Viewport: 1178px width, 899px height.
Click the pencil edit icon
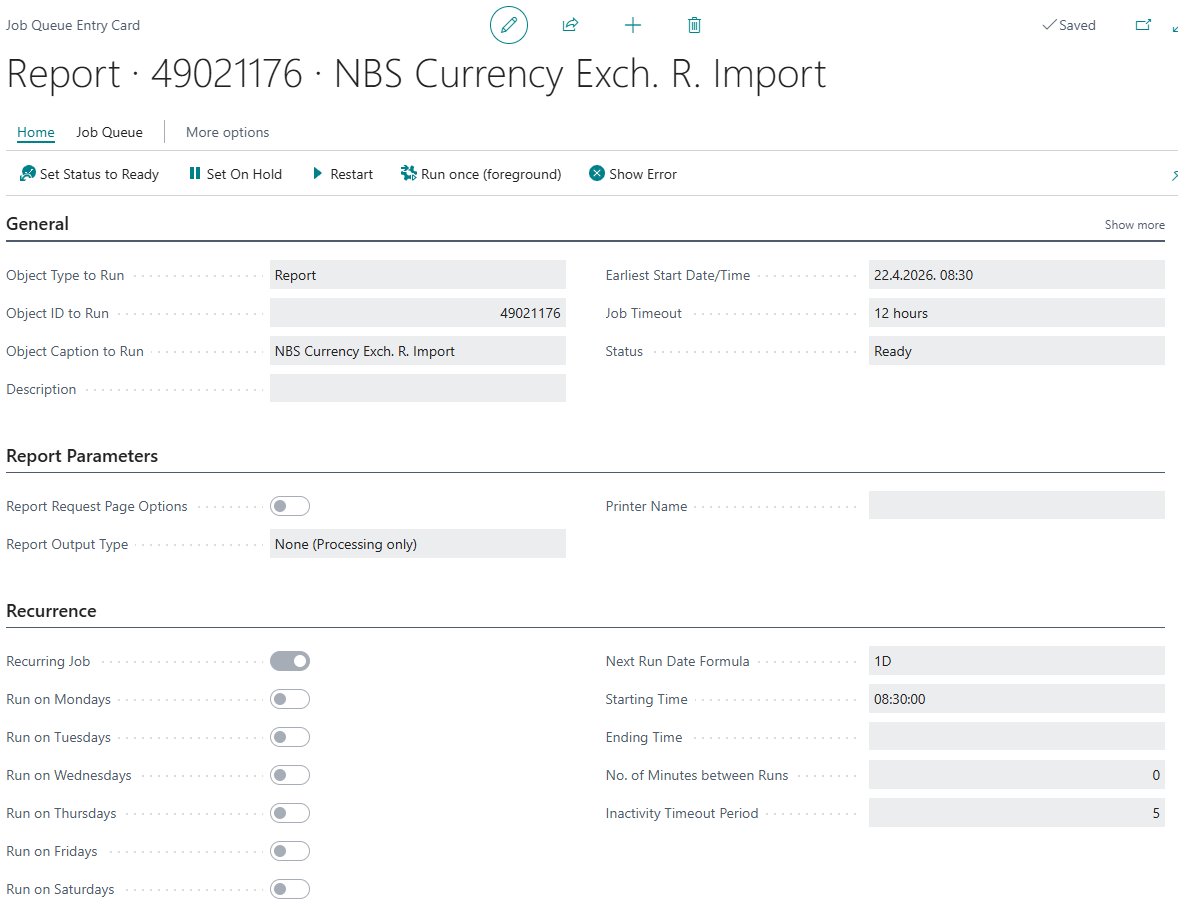508,25
